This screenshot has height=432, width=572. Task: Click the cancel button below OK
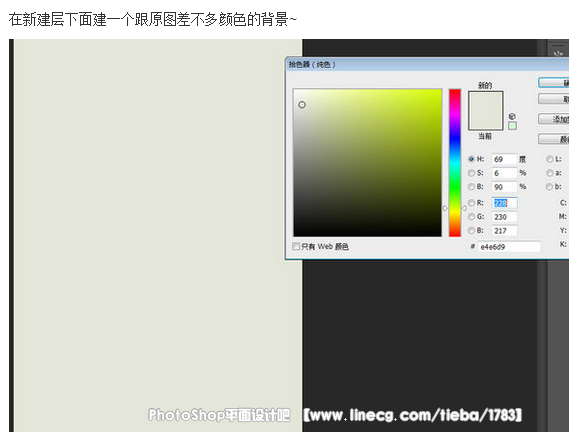click(553, 99)
